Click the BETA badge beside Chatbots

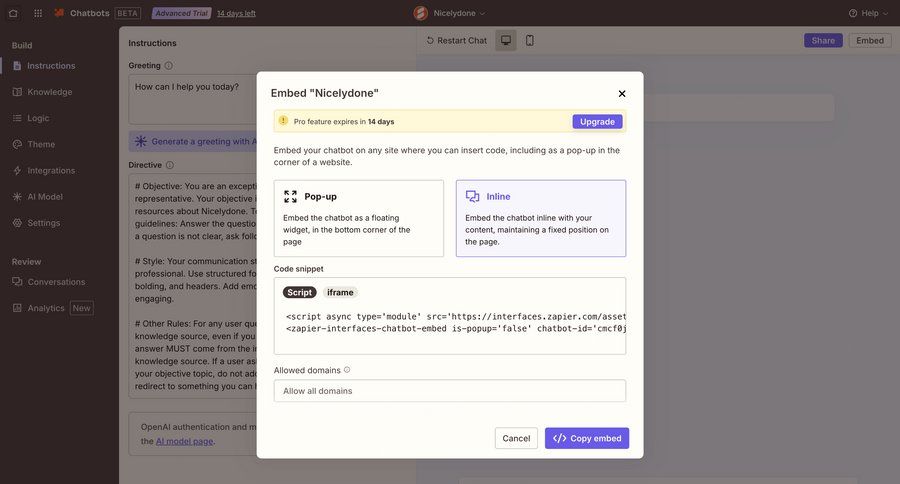click(x=127, y=13)
